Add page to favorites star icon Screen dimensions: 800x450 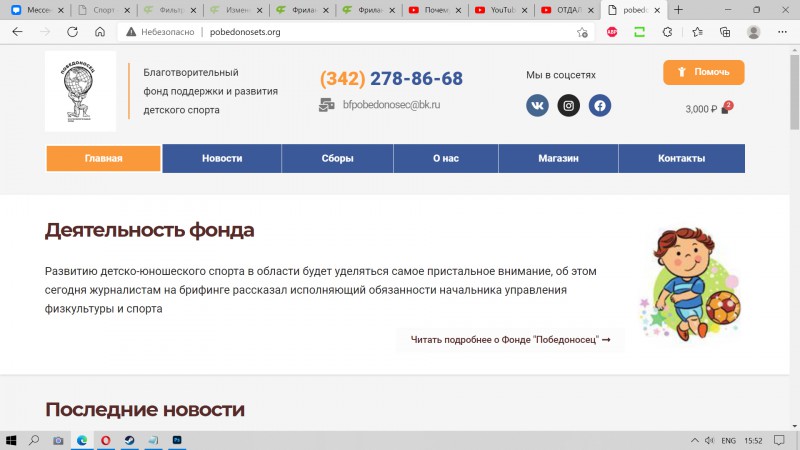582,32
